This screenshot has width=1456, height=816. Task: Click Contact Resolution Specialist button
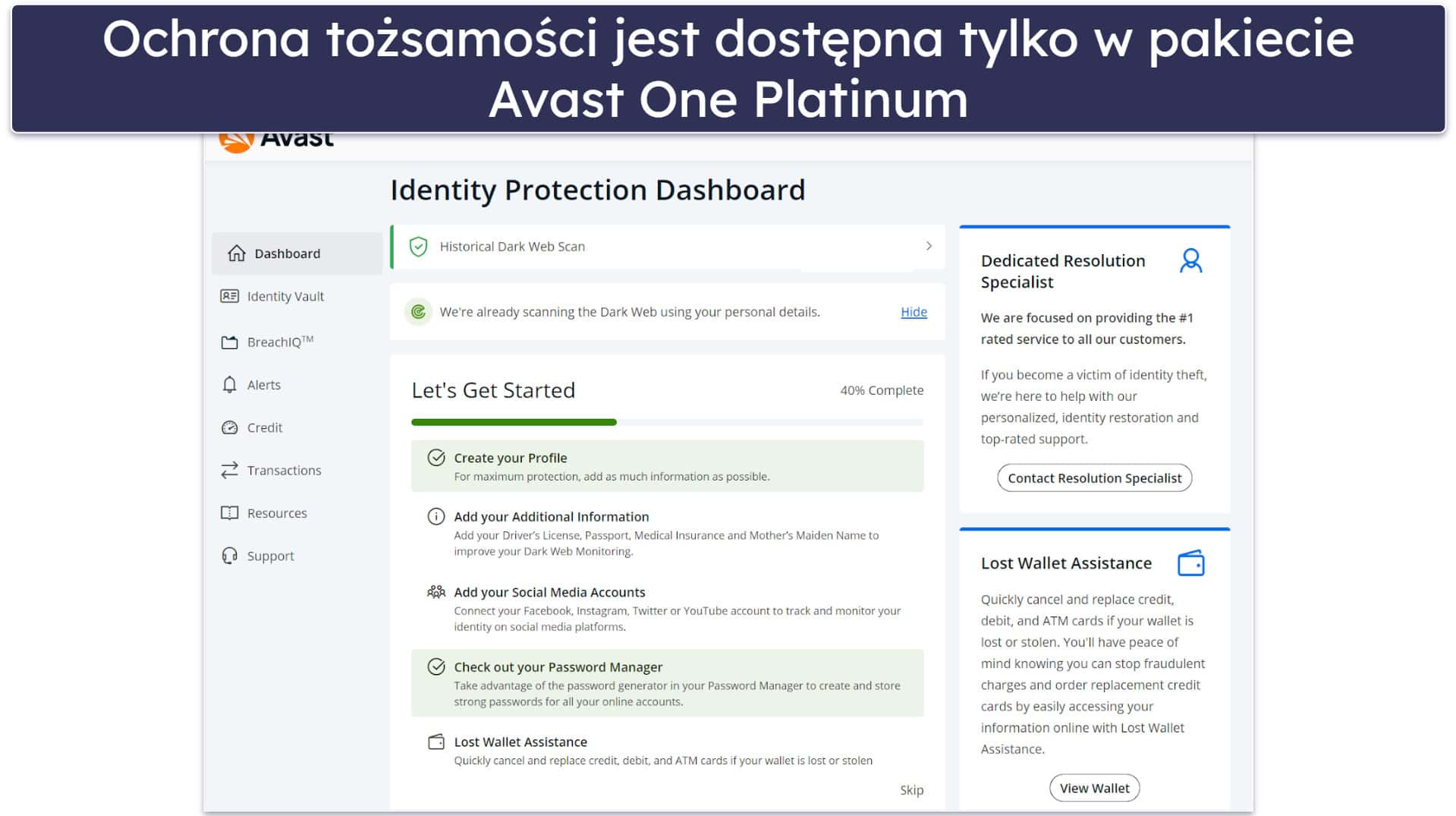(x=1094, y=477)
